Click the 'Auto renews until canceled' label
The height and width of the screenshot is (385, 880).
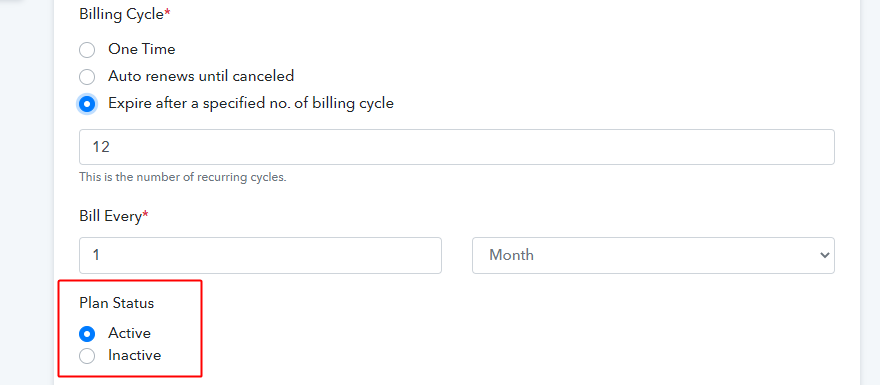point(201,76)
